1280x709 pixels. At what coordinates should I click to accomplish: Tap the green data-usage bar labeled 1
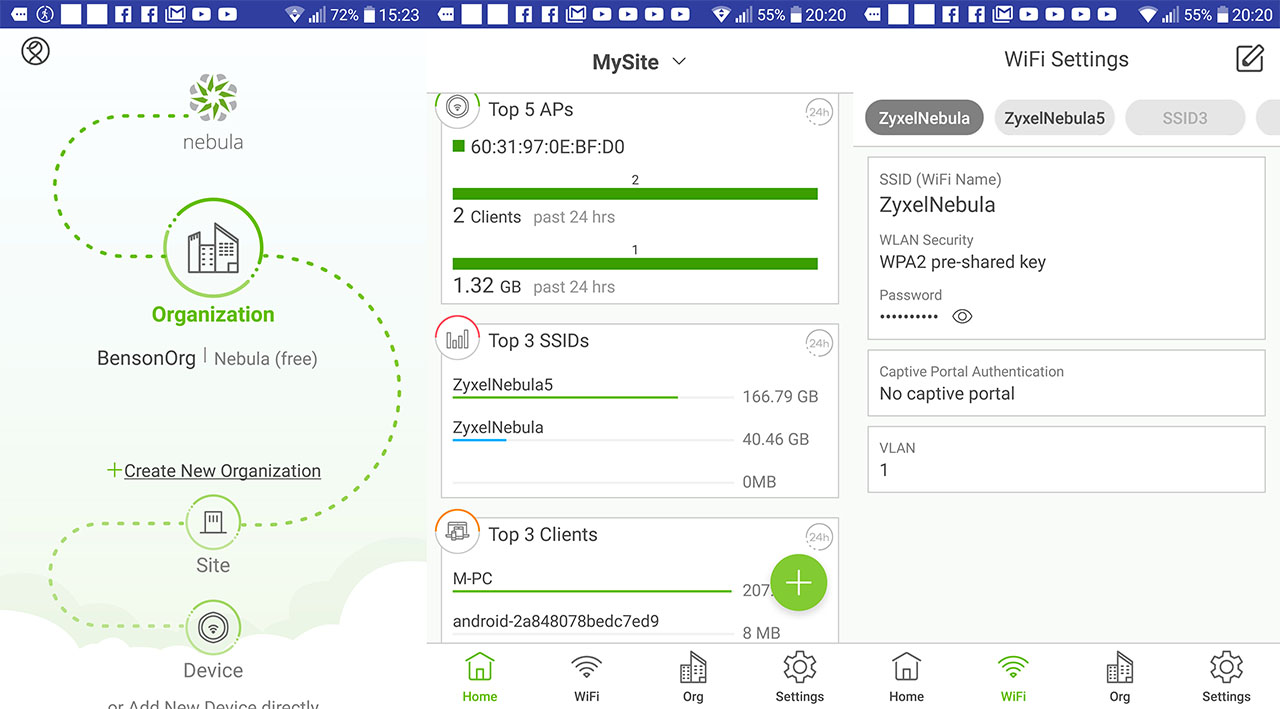pyautogui.click(x=635, y=264)
